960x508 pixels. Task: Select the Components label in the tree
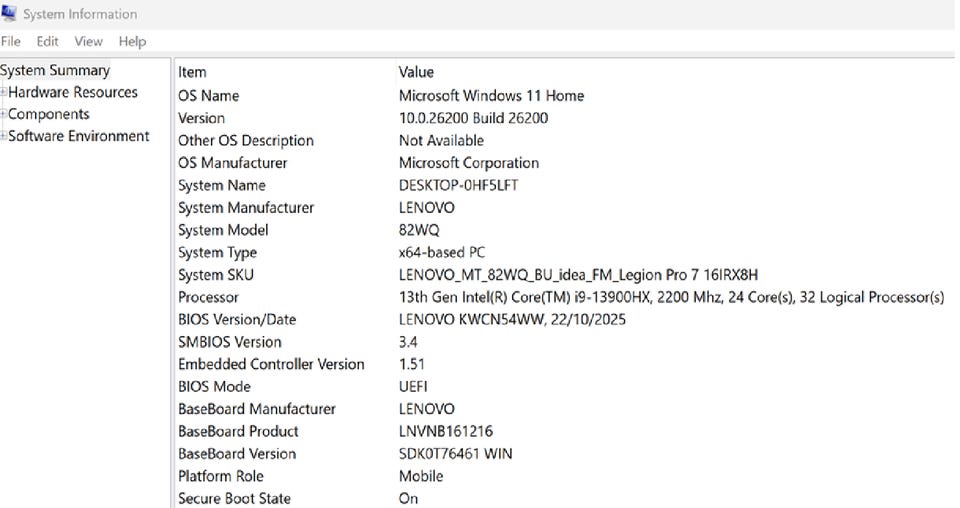tap(49, 114)
